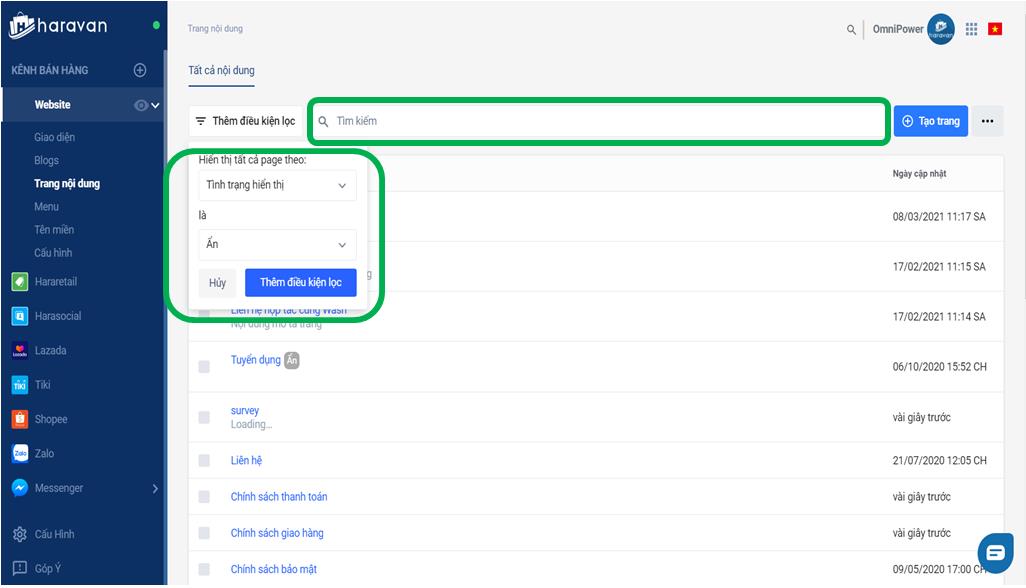
Task: Click the Trang nội dung breadcrumb
Action: (x=215, y=29)
